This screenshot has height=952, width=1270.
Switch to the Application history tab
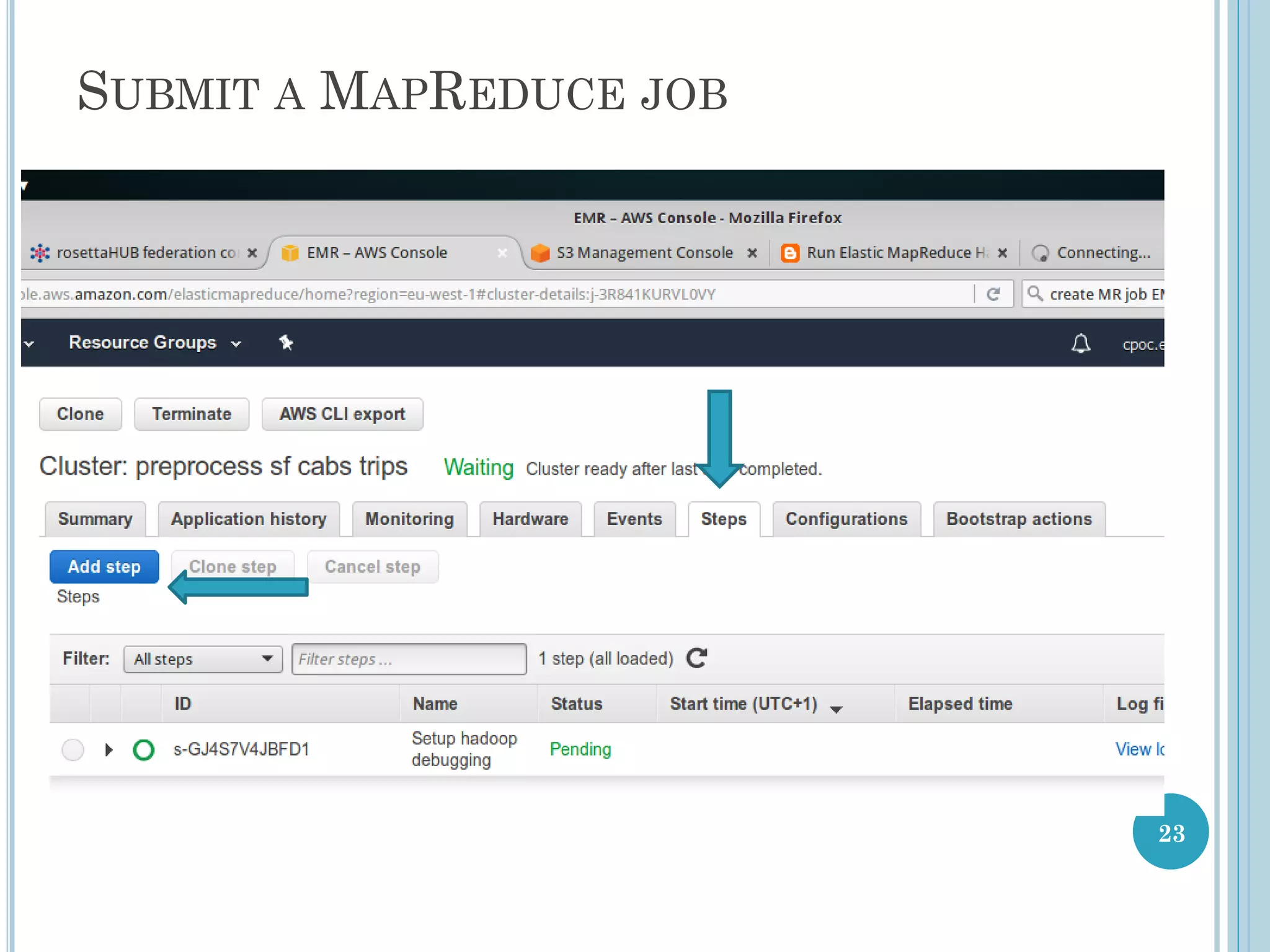point(249,519)
